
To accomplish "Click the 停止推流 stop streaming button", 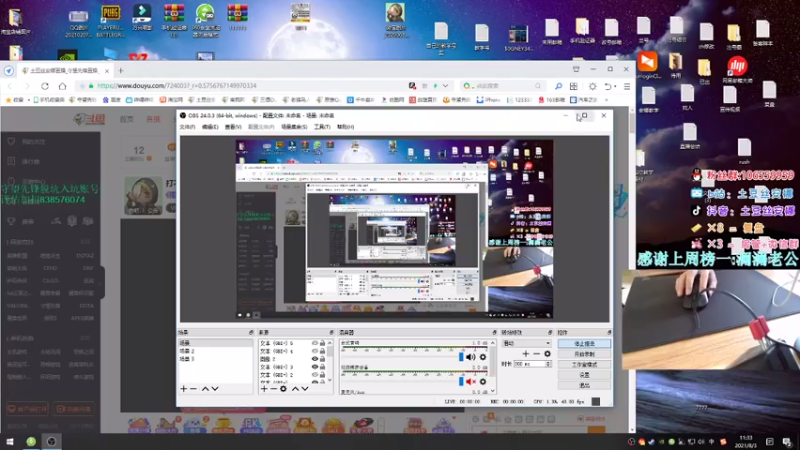I will pyautogui.click(x=584, y=344).
